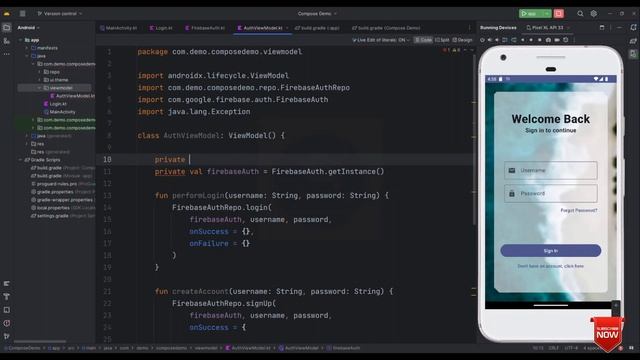Viewport: 640px width, 360px height.
Task: Open the Version Control tool window icon
Action: [7, 336]
